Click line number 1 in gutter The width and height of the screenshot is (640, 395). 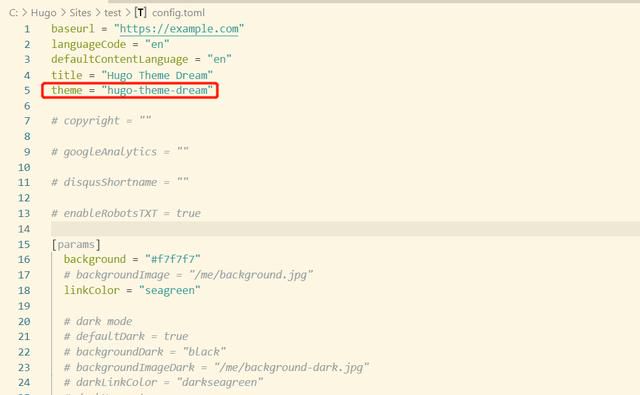coord(27,29)
